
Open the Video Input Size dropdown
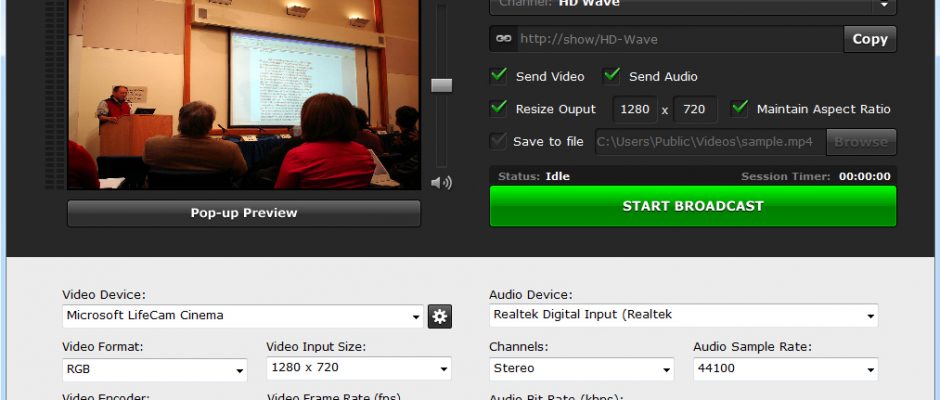(359, 368)
